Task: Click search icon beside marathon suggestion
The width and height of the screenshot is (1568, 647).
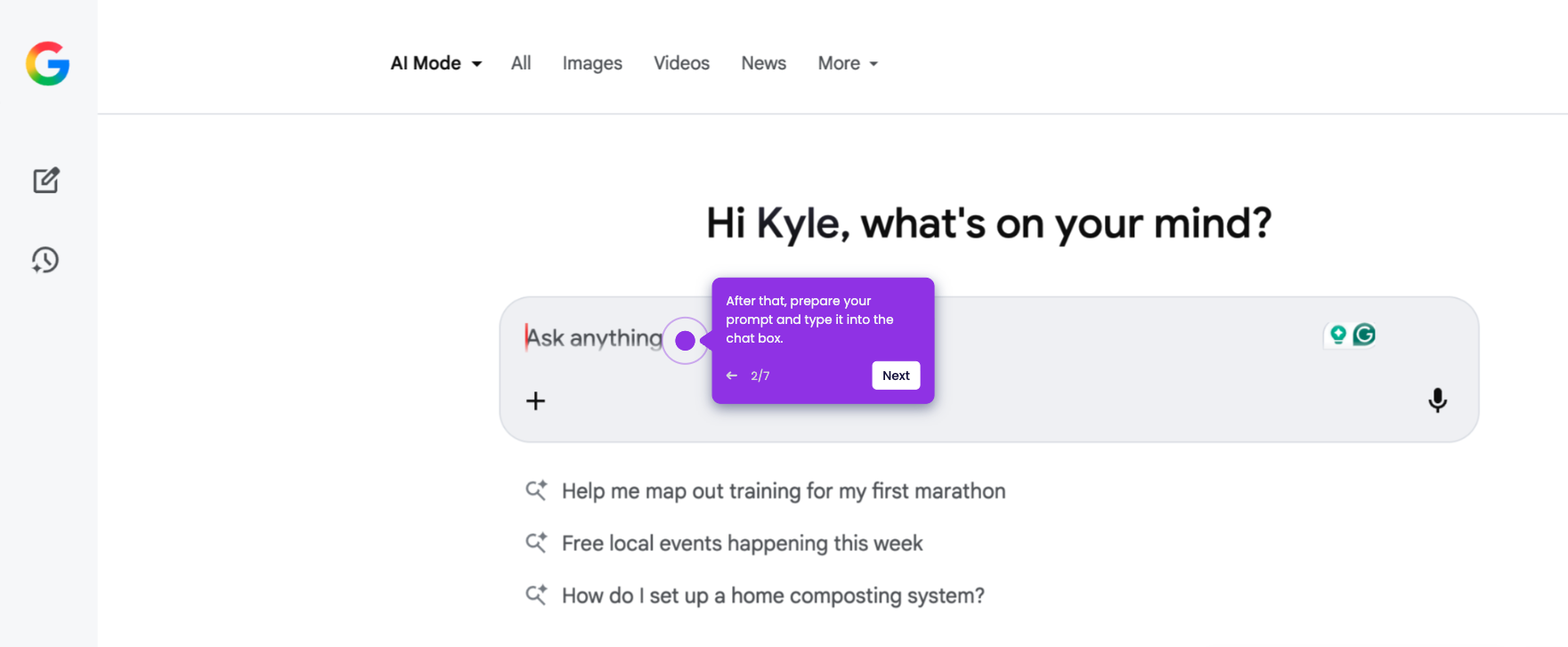Action: (x=536, y=490)
